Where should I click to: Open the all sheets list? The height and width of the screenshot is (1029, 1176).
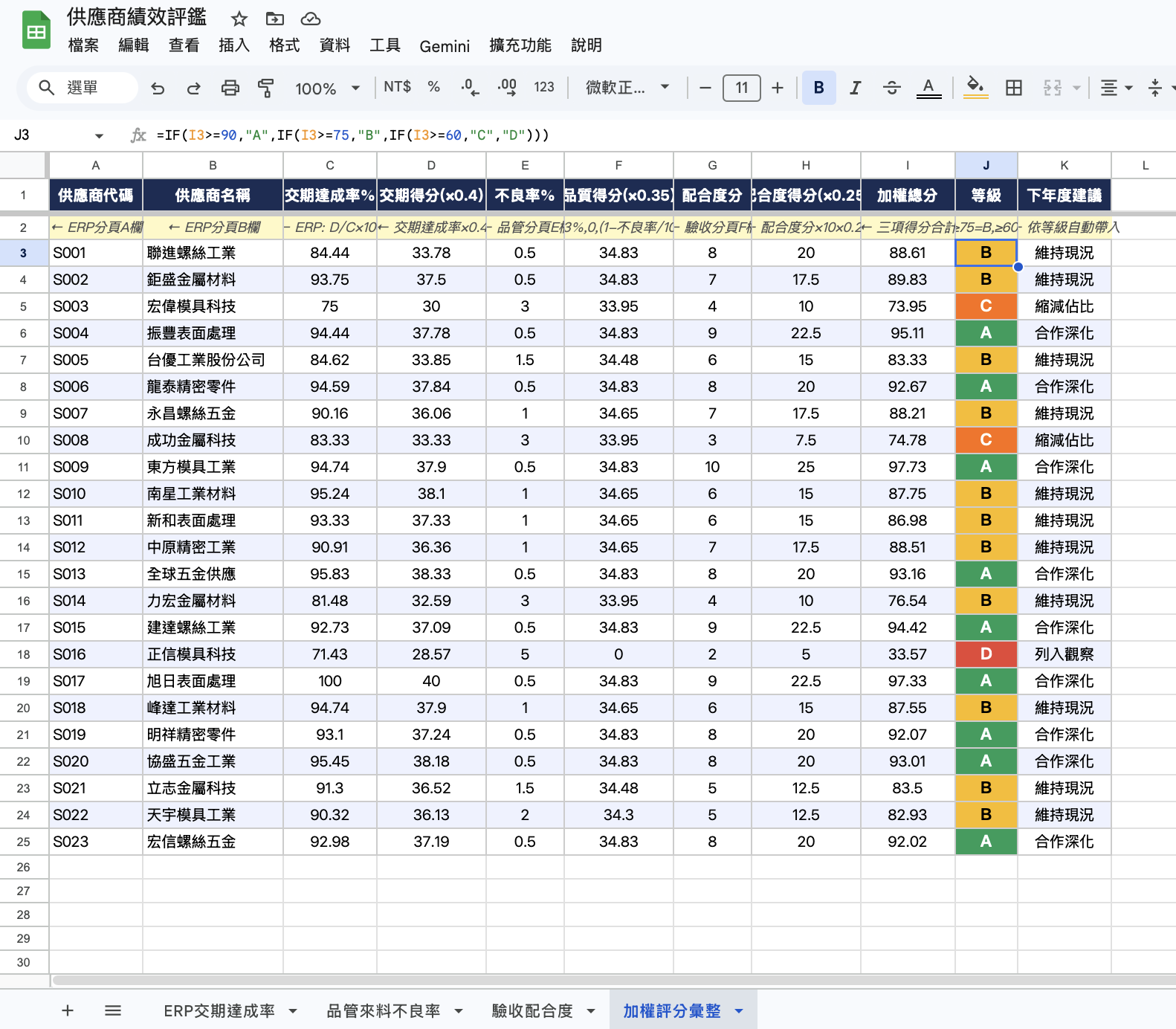click(113, 1010)
